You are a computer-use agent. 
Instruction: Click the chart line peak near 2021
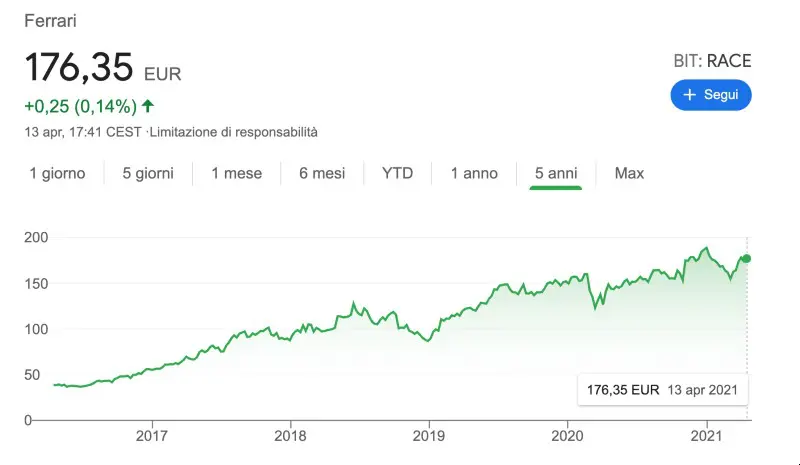point(706,249)
